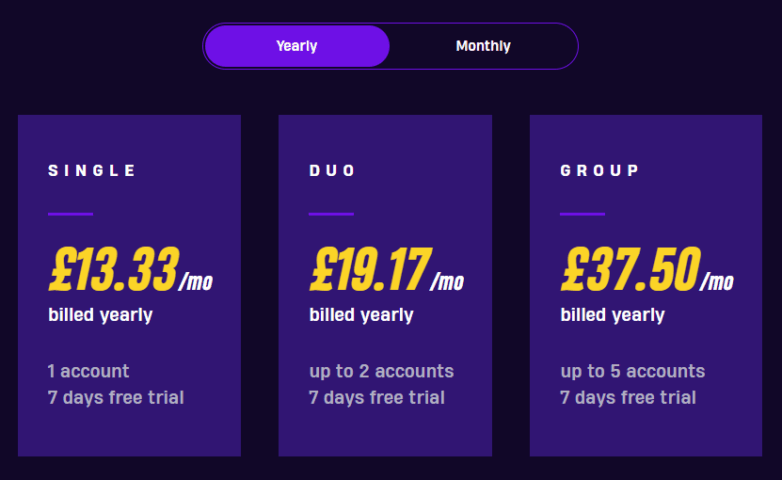Viewport: 782px width, 480px height.
Task: Click the purple divider under SINGLE
Action: (70, 213)
